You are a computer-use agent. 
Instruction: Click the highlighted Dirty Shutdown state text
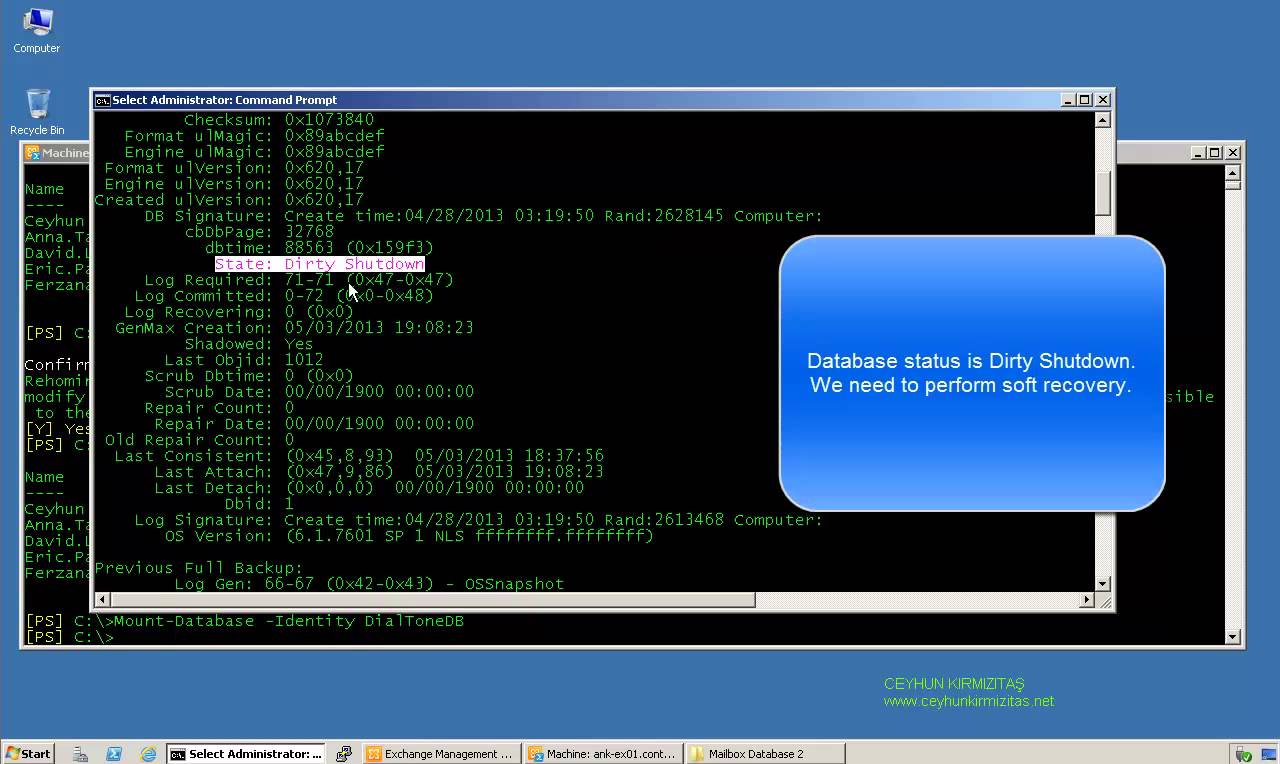click(x=319, y=263)
